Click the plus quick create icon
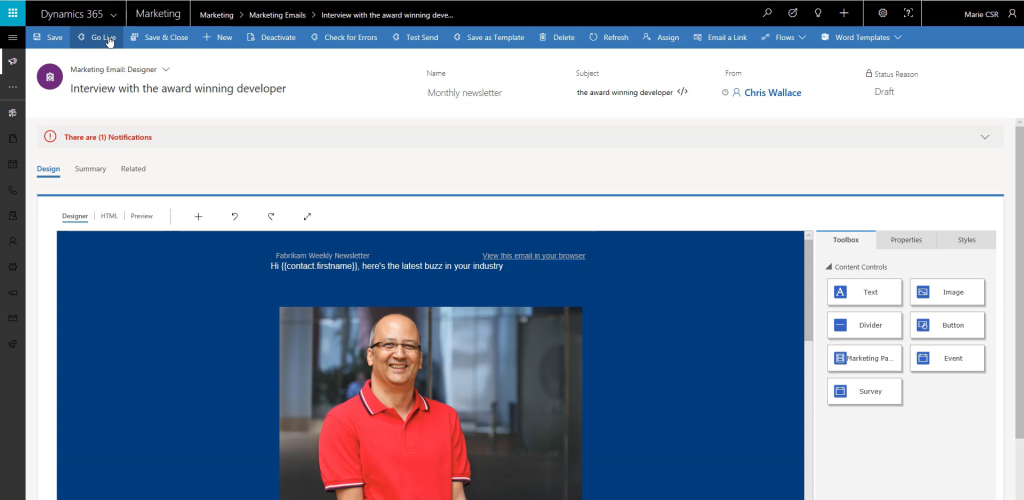 844,13
